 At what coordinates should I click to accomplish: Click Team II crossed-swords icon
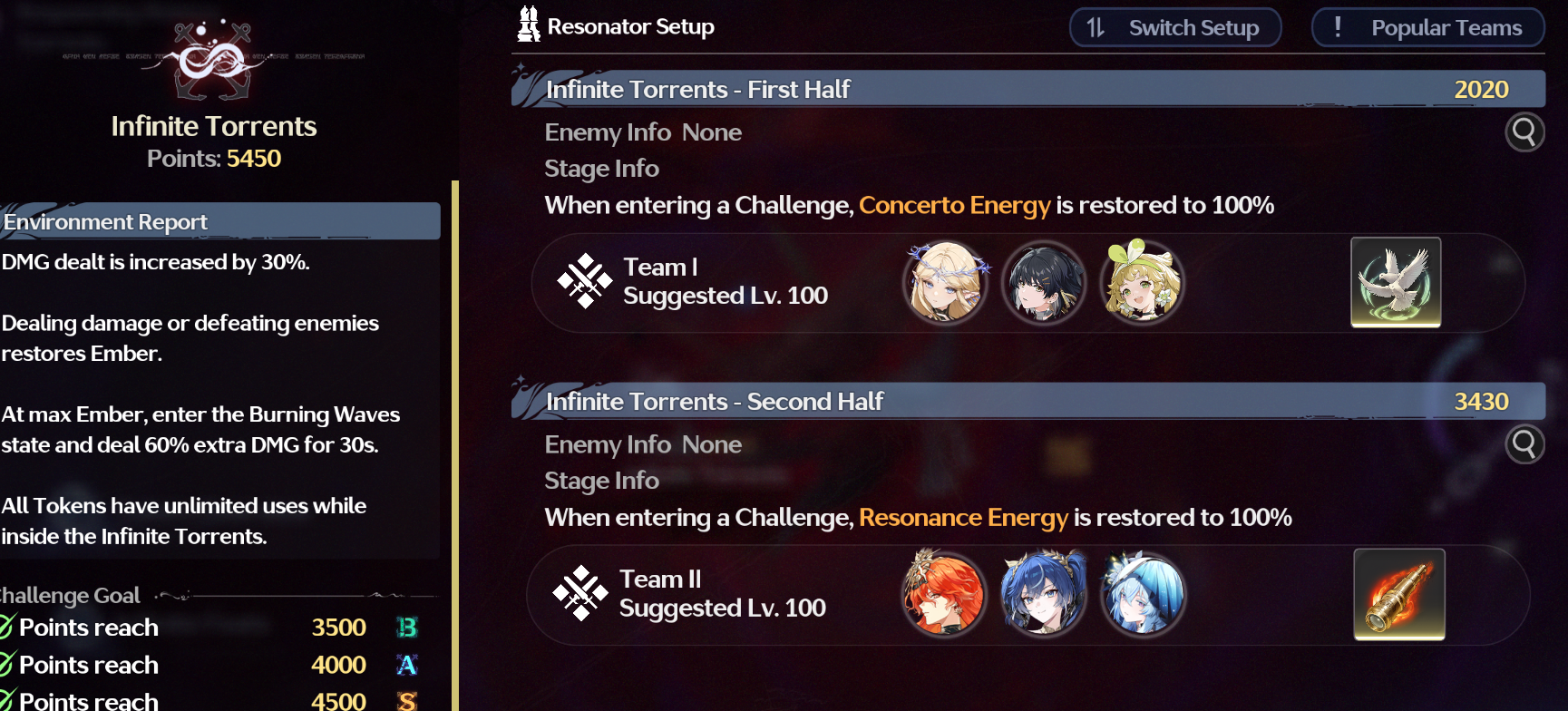click(580, 593)
